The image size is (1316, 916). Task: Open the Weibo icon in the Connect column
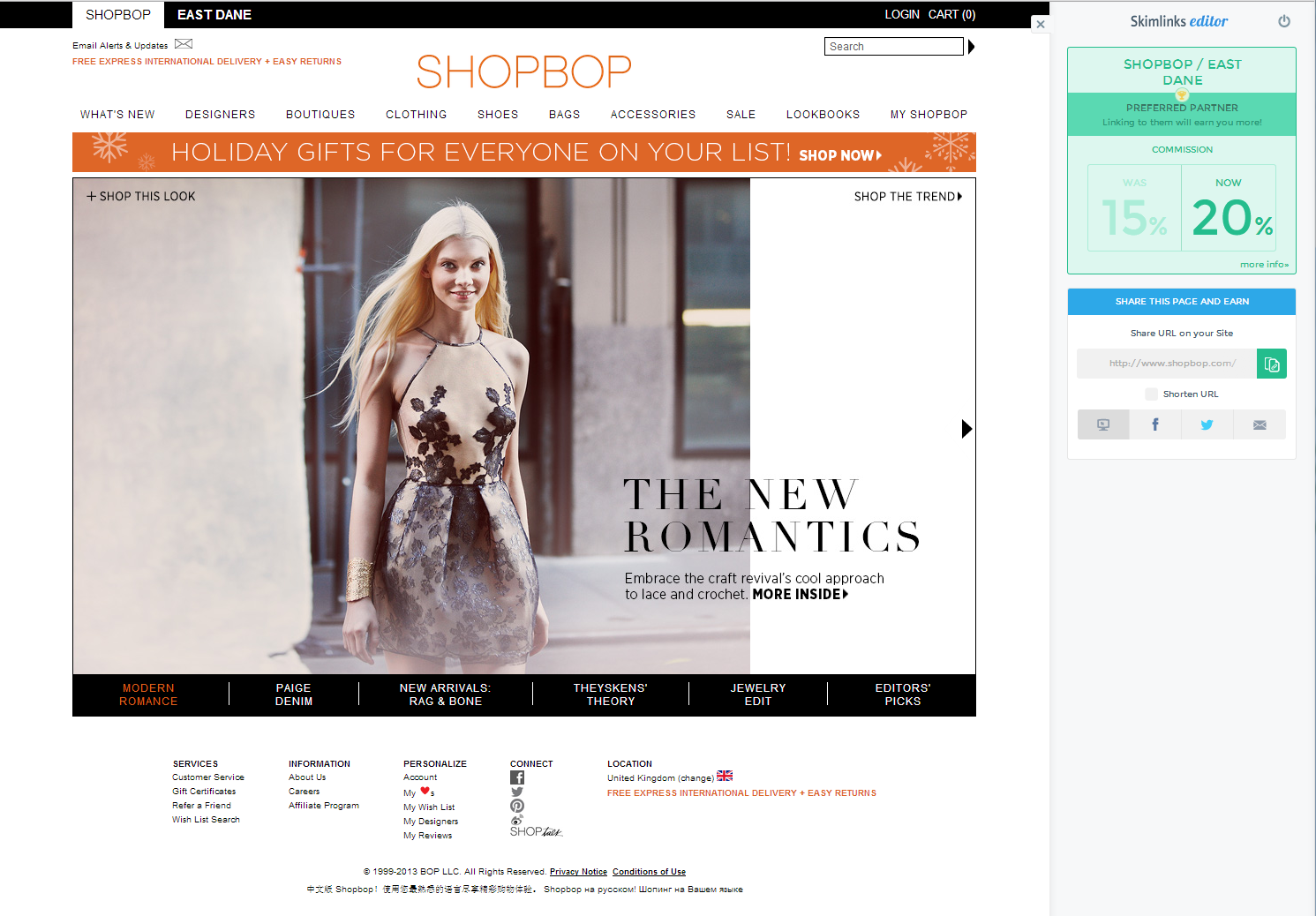(517, 820)
